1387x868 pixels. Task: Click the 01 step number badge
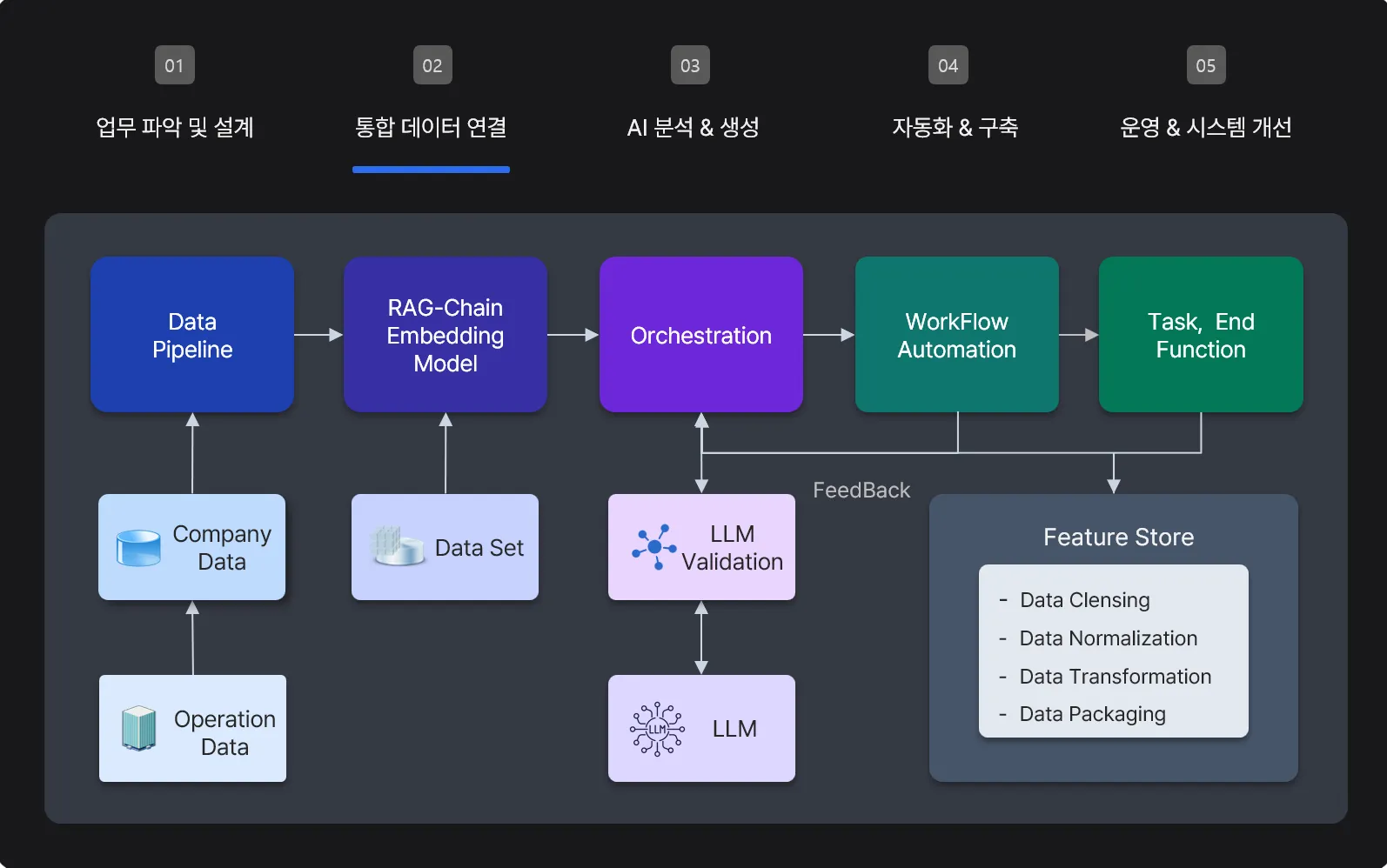pyautogui.click(x=174, y=65)
